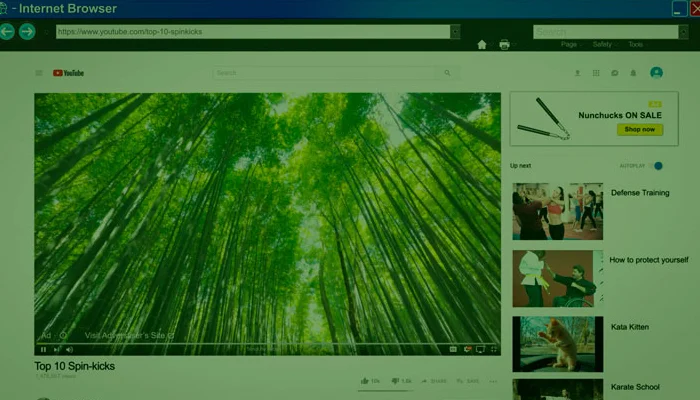The height and width of the screenshot is (400, 700).
Task: Click Shop now in the Nunchucks ad
Action: point(640,129)
